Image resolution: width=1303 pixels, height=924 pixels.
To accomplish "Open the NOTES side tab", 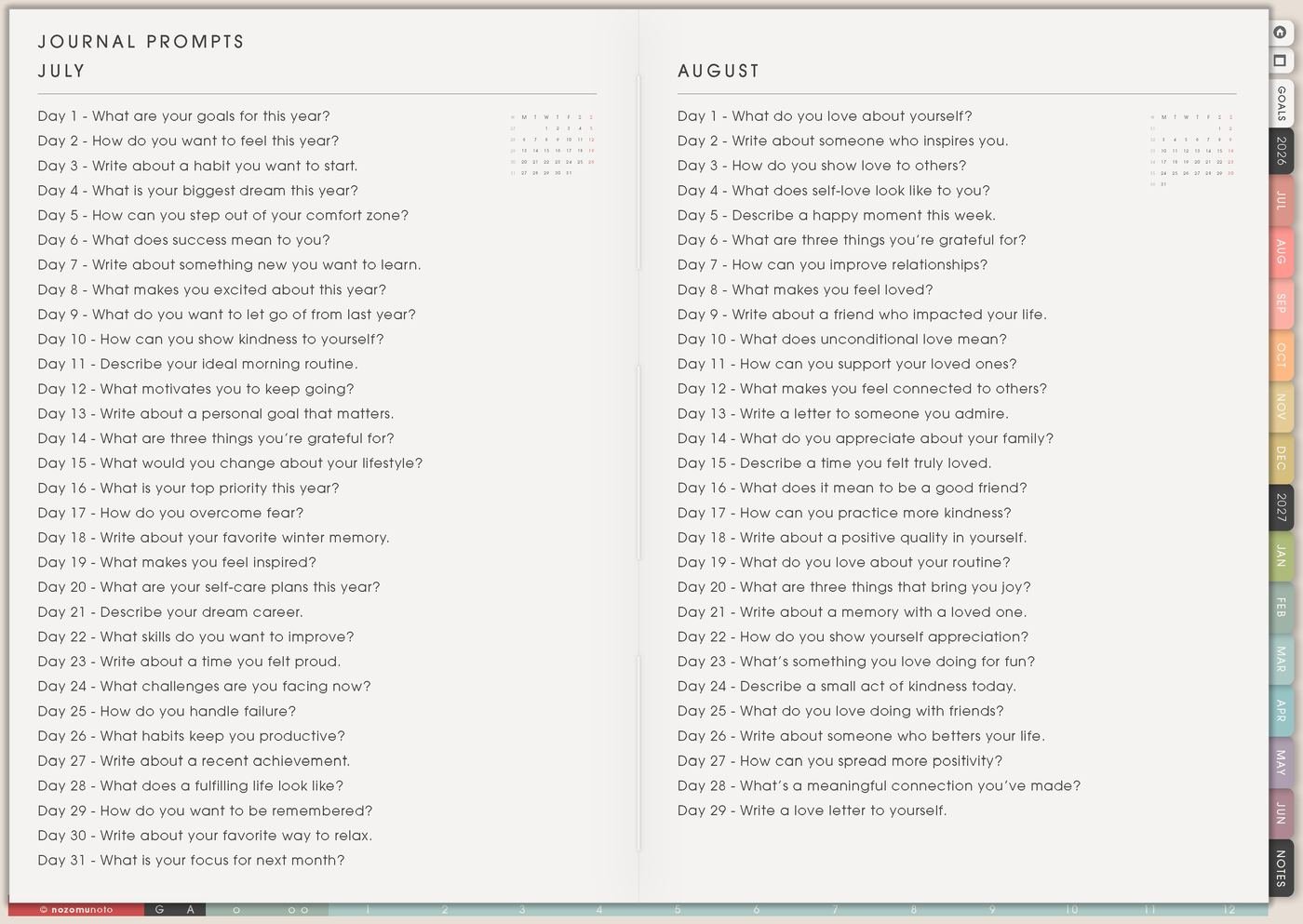I will (1281, 867).
